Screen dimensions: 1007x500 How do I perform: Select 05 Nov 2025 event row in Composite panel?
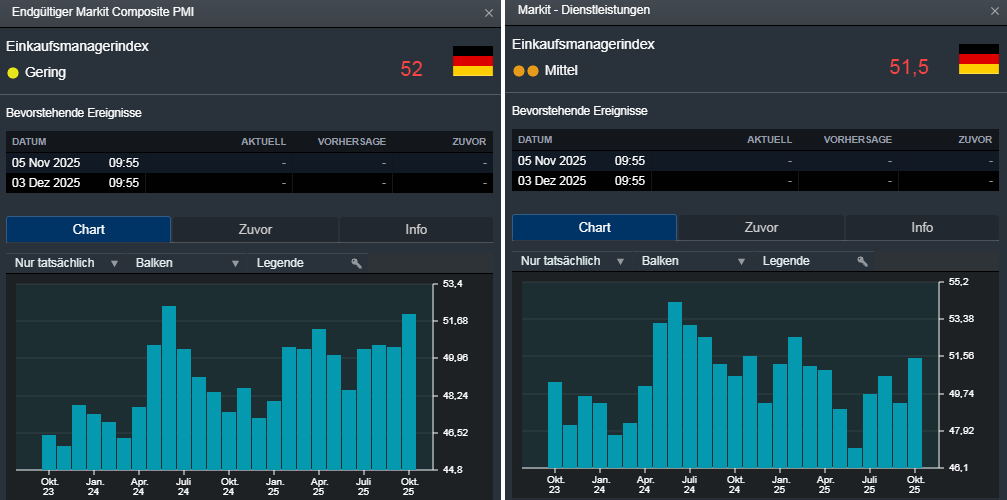[249, 162]
